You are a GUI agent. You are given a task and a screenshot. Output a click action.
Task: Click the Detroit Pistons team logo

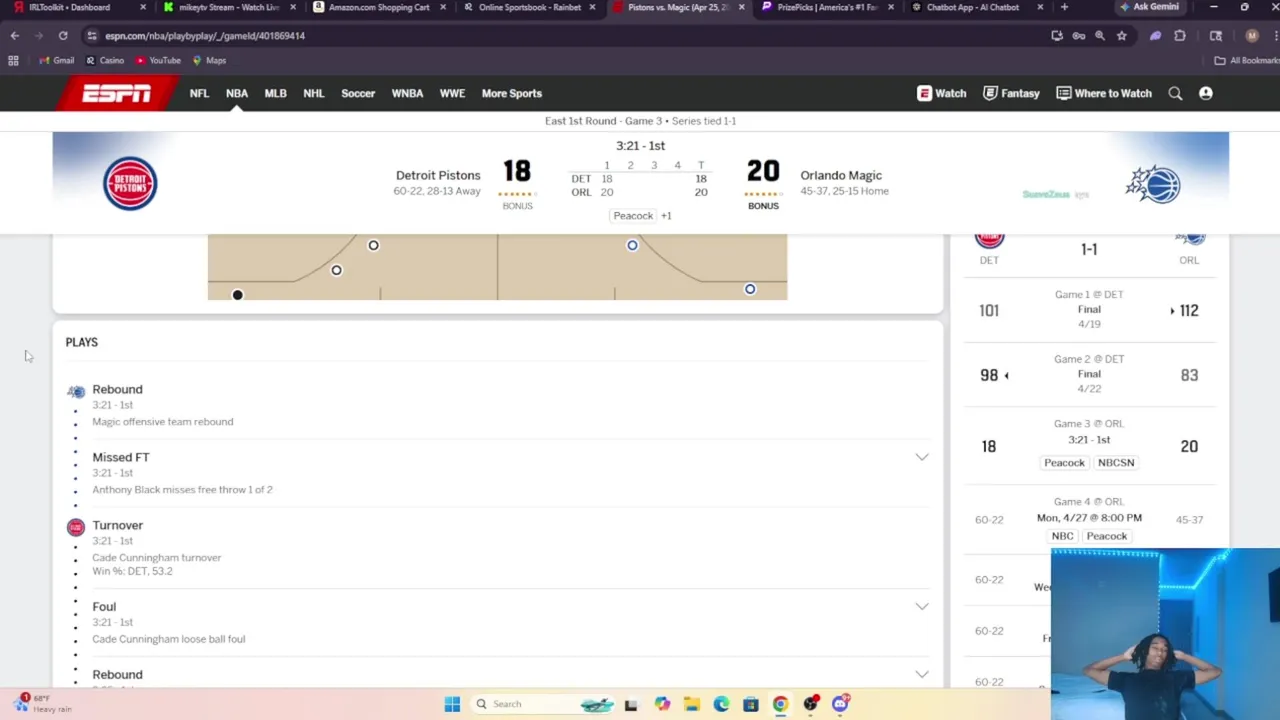(130, 183)
